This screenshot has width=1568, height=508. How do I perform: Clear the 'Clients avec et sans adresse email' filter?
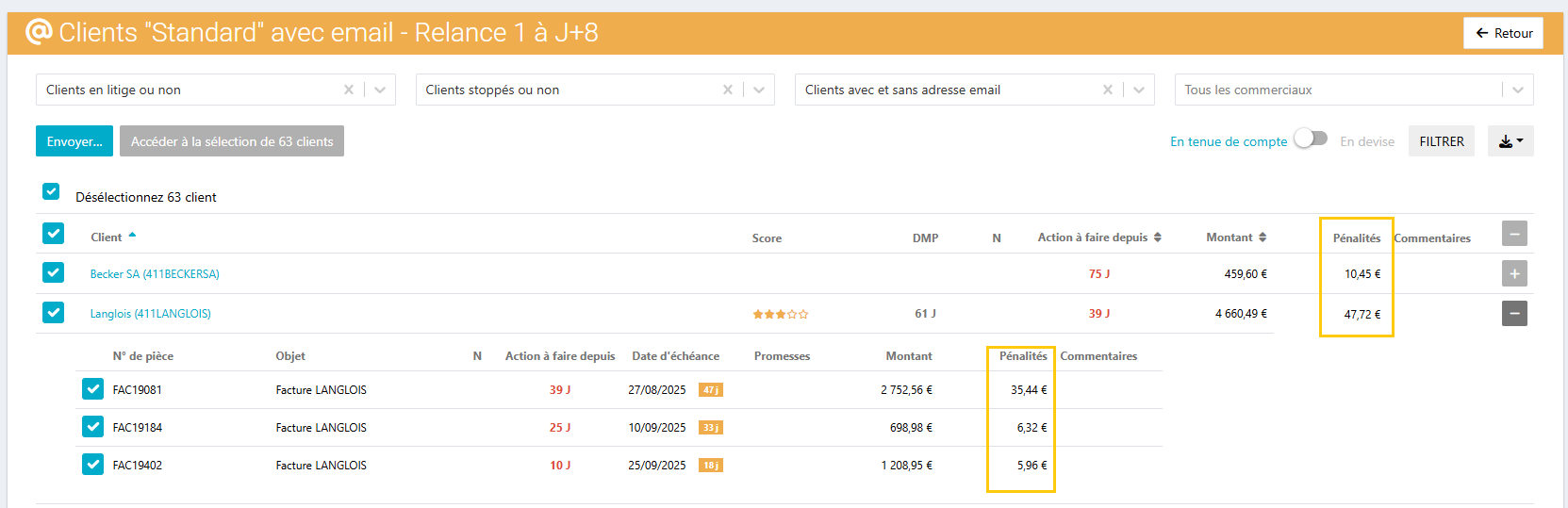[x=1108, y=90]
